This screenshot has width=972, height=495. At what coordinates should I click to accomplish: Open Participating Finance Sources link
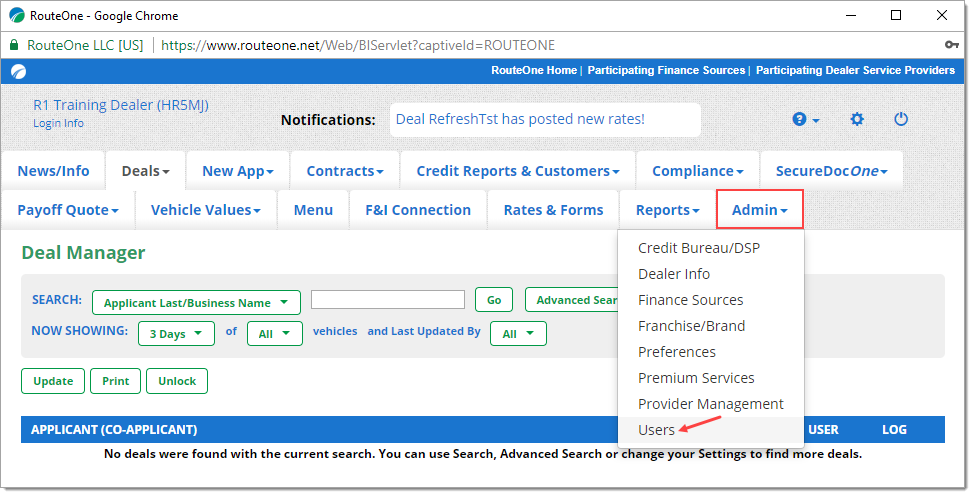pos(666,71)
